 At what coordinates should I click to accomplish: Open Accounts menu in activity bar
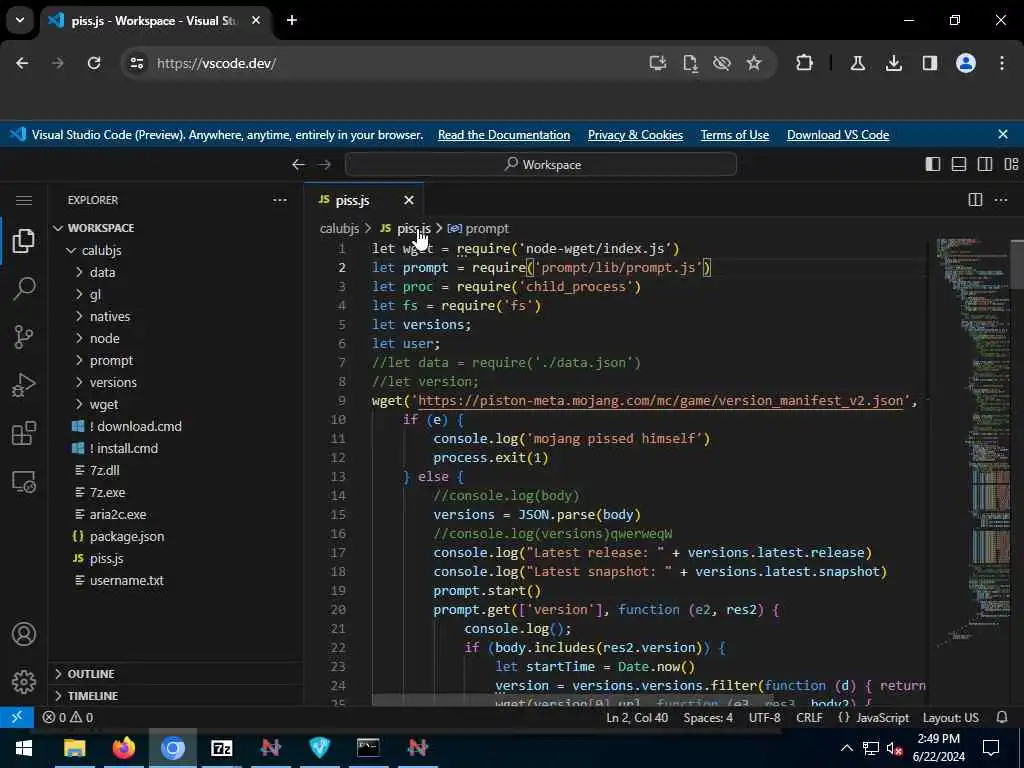(24, 634)
